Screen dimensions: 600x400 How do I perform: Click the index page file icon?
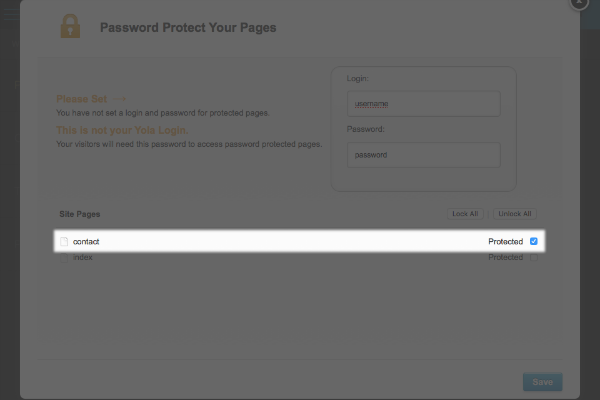(x=64, y=258)
